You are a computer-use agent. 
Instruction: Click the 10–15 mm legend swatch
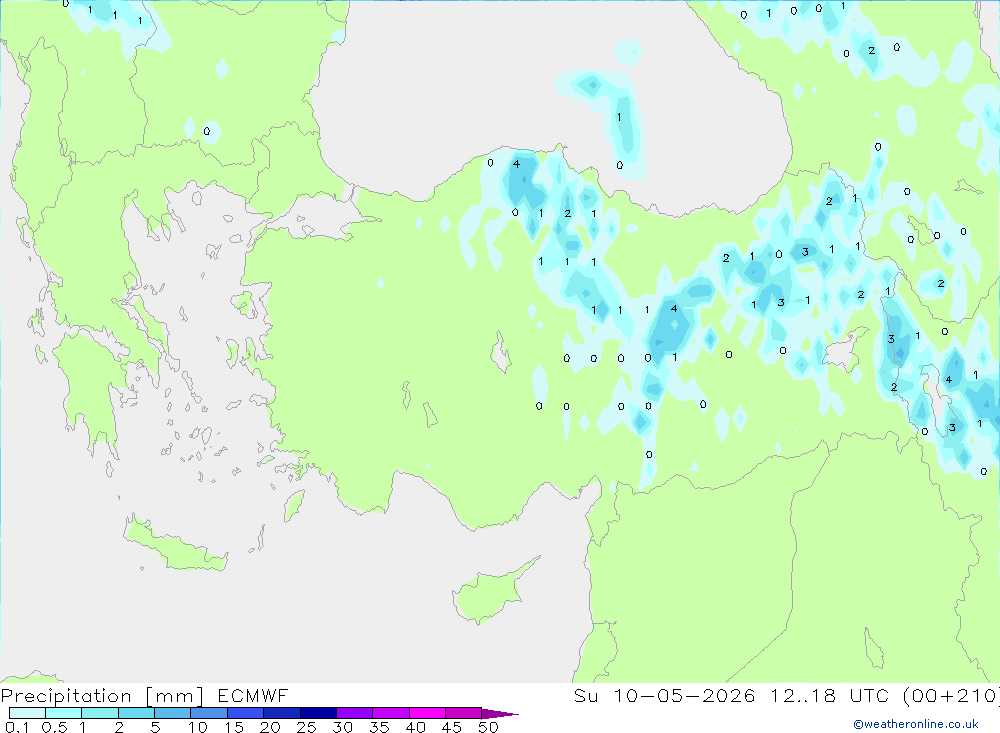(x=209, y=713)
